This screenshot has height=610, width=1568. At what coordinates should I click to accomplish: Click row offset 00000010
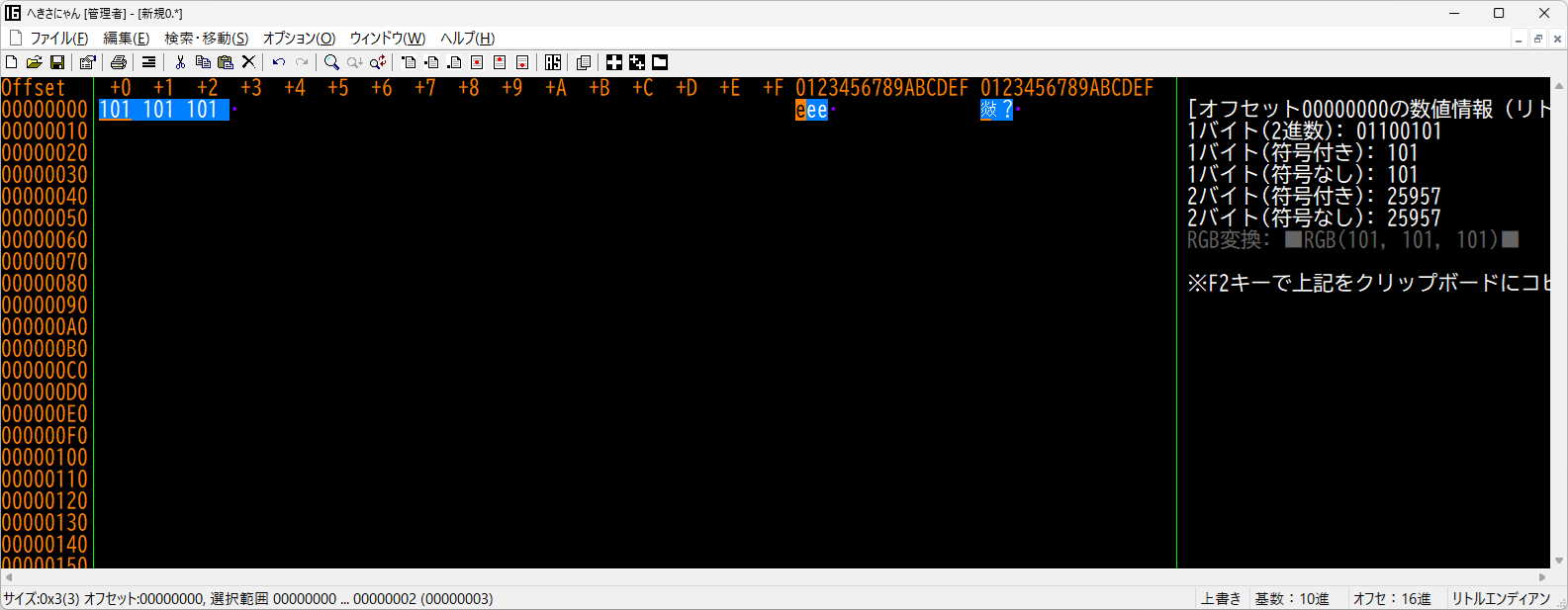pos(45,131)
